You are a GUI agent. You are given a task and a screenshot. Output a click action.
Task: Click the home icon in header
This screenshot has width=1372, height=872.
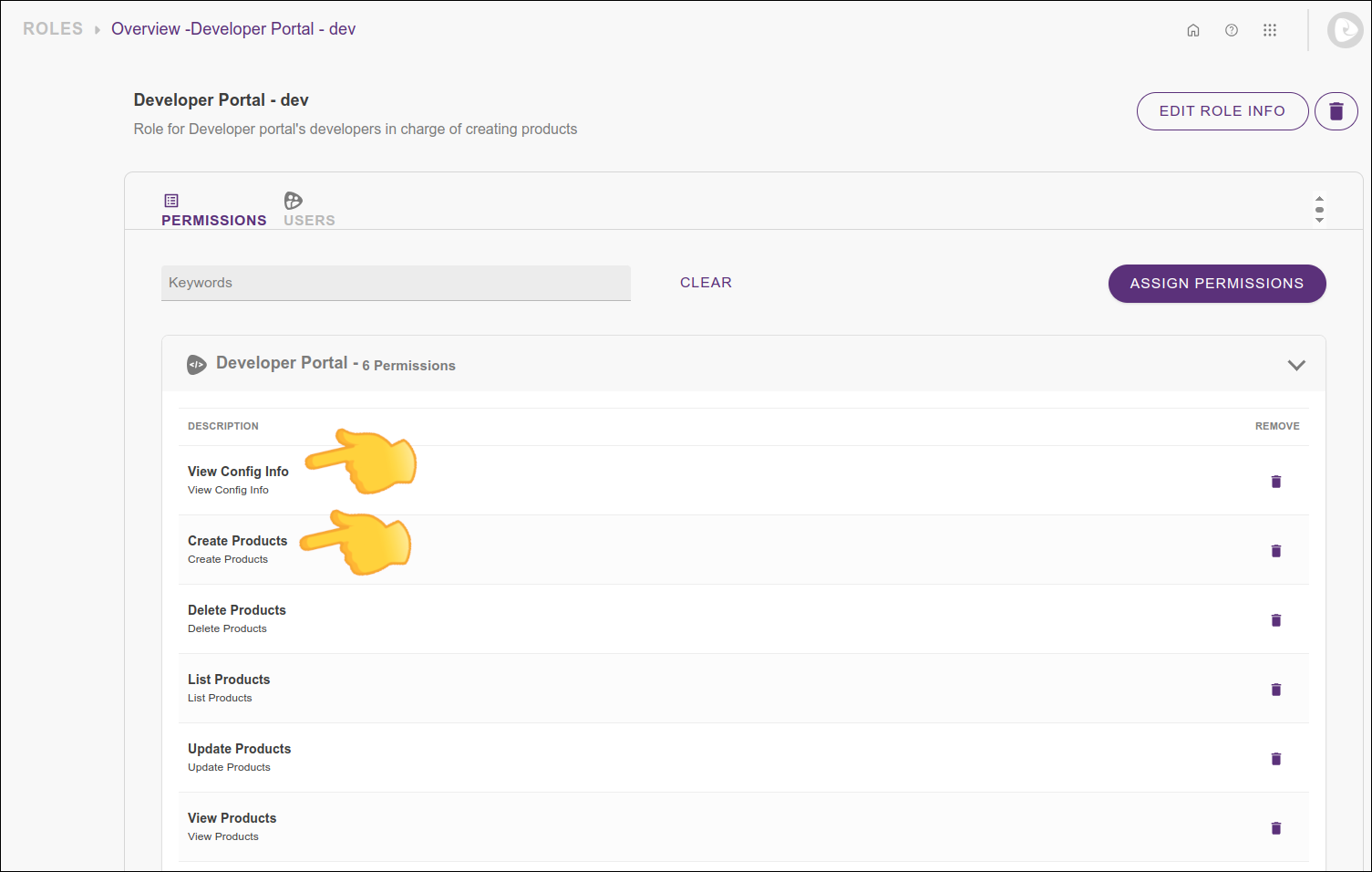[1192, 30]
